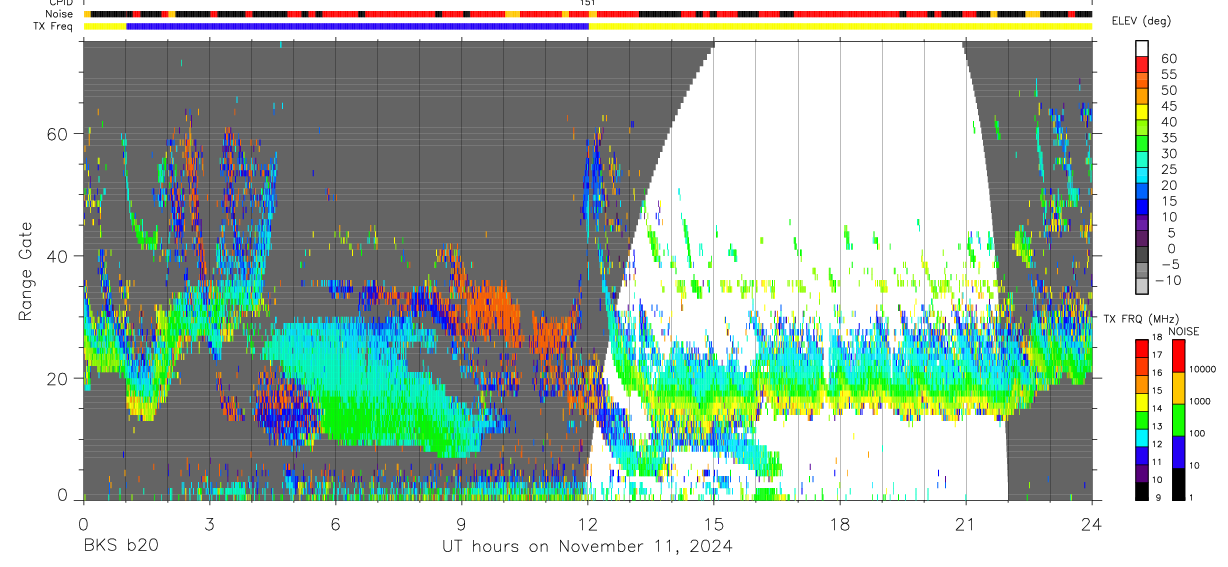Click the '30' label on the ELEV color bar
This screenshot has width=1228, height=567.
pyautogui.click(x=1167, y=153)
